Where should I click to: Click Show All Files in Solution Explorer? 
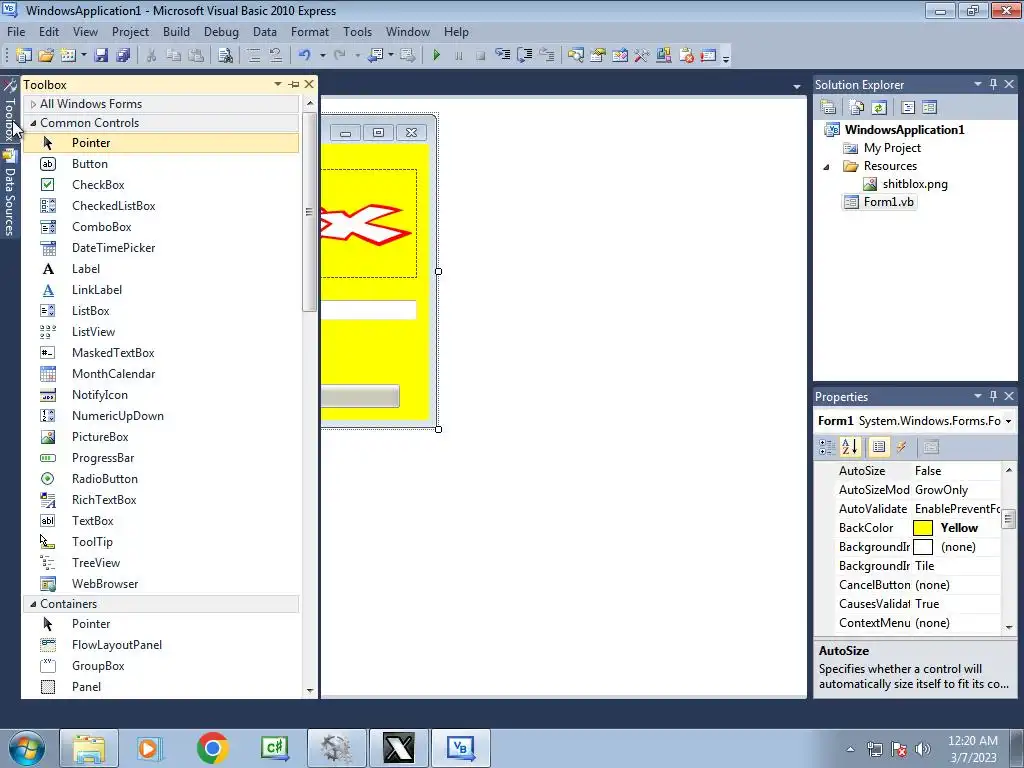tap(856, 107)
